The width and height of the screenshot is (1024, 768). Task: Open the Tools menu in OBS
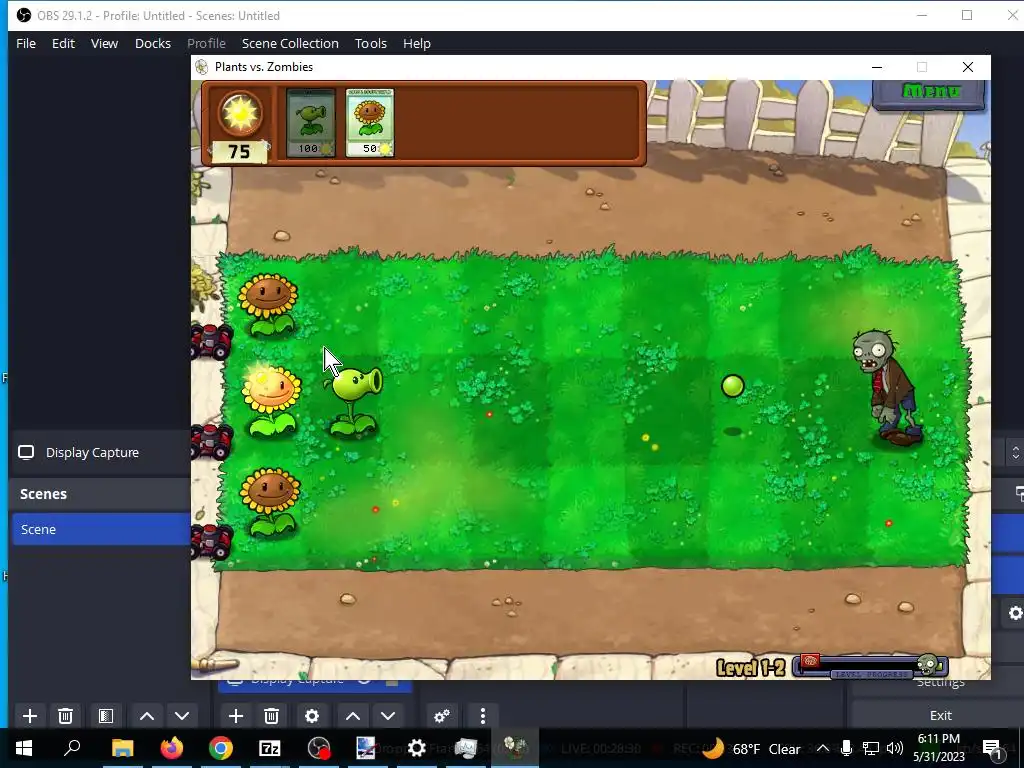[371, 43]
